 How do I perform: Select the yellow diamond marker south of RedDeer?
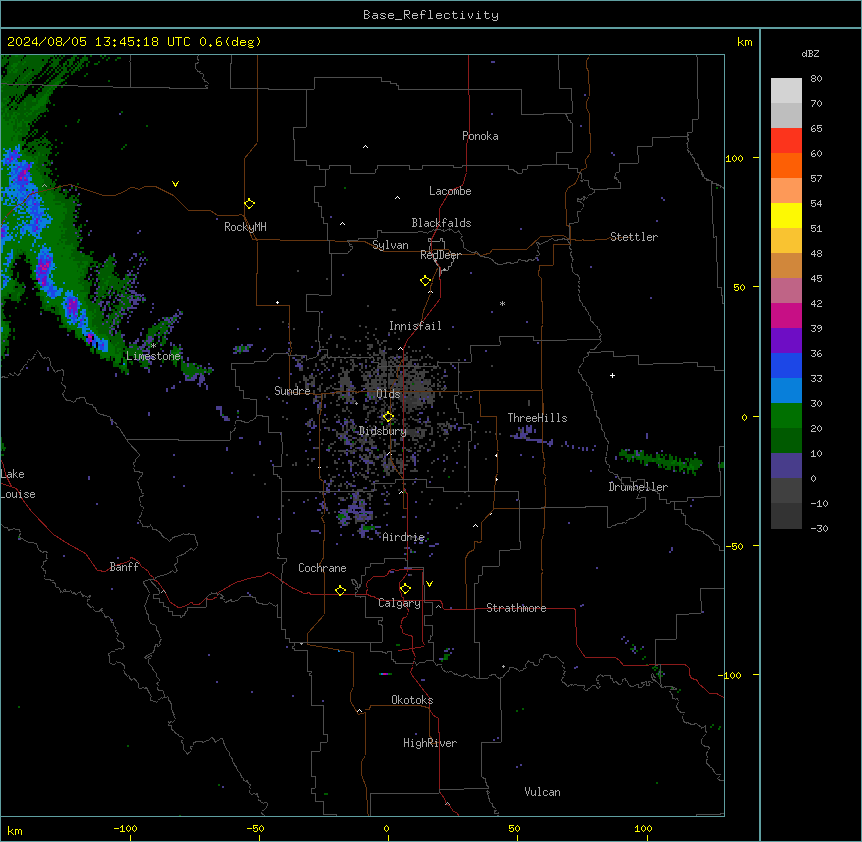click(x=426, y=281)
